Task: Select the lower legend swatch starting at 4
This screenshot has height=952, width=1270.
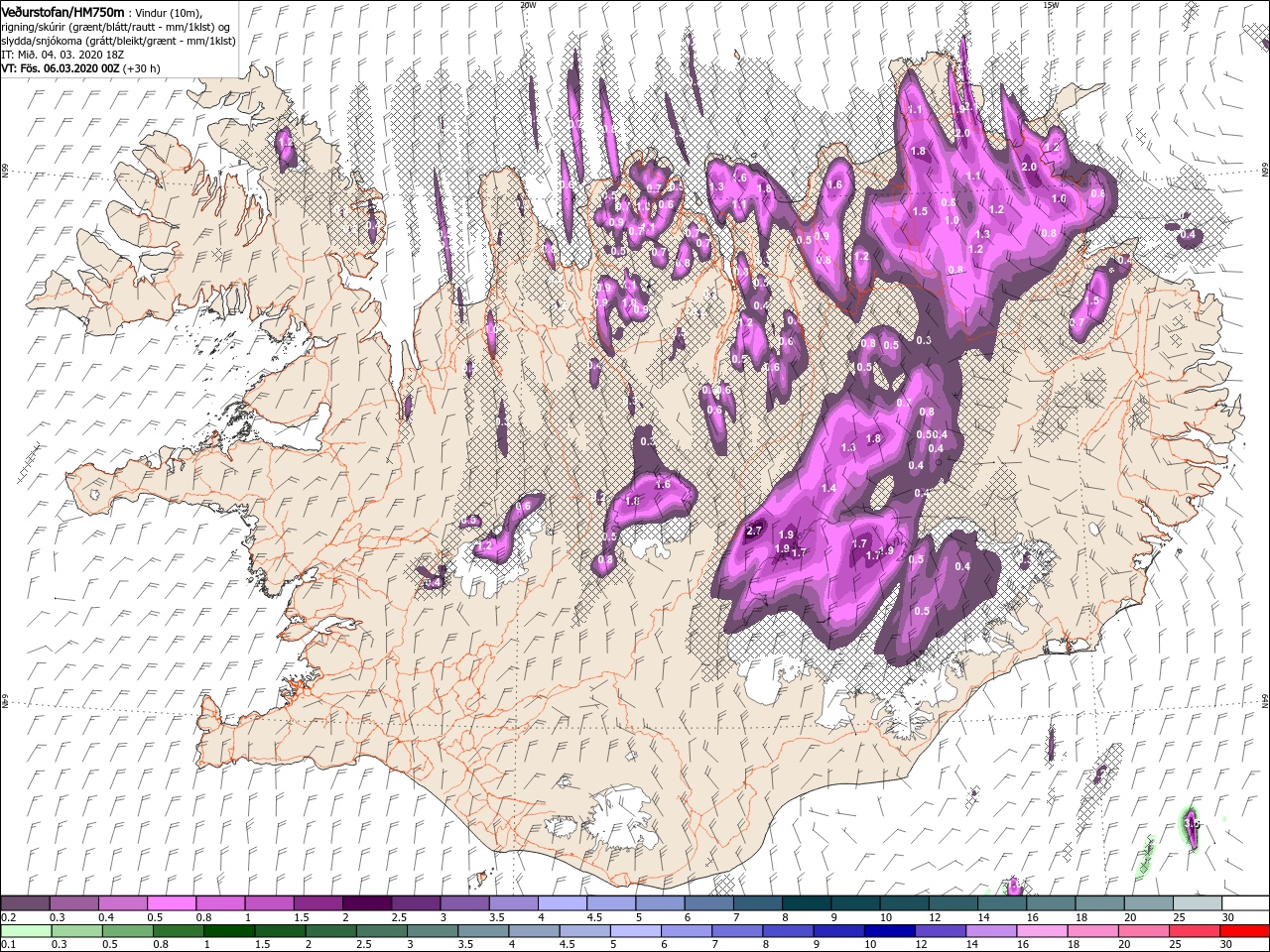Action: click(534, 931)
